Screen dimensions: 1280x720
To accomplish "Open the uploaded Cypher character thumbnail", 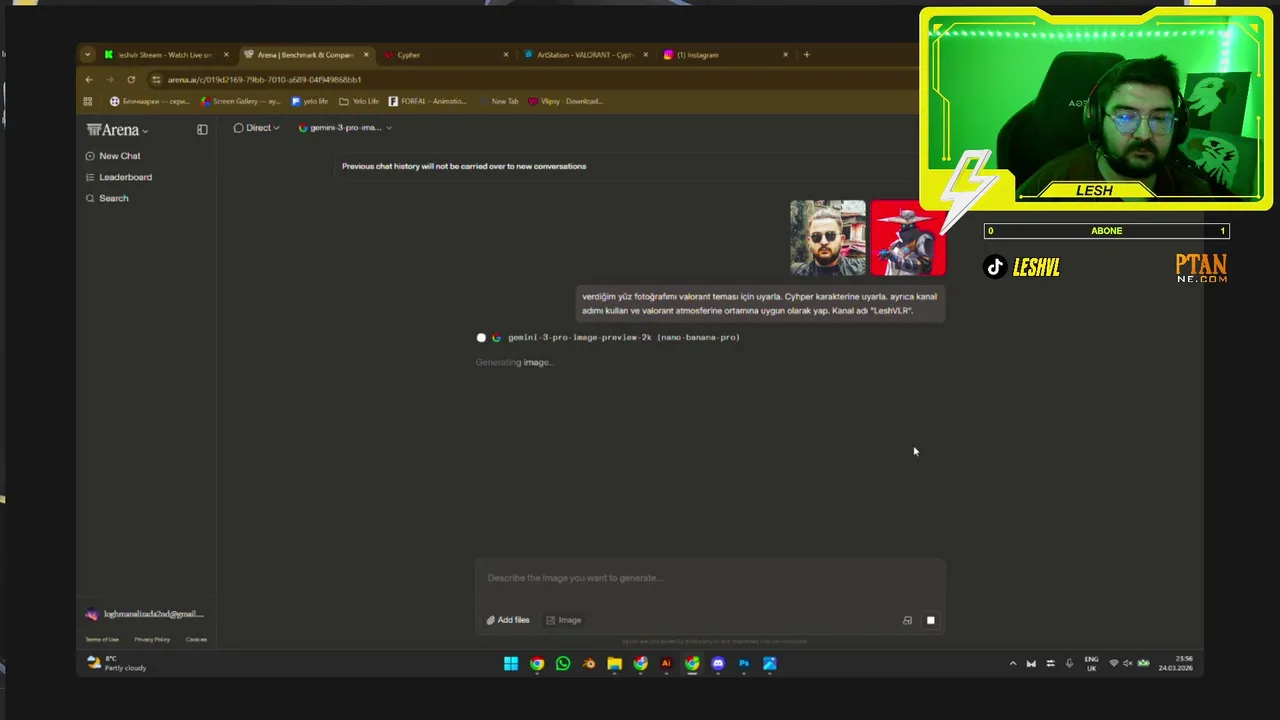I will click(x=908, y=238).
